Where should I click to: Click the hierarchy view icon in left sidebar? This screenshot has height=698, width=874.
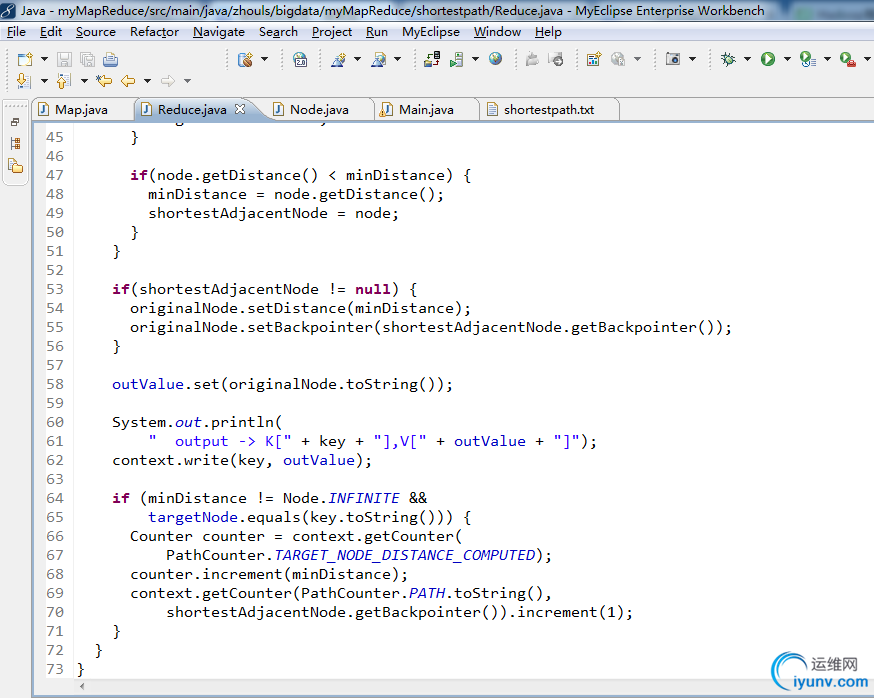(x=16, y=144)
